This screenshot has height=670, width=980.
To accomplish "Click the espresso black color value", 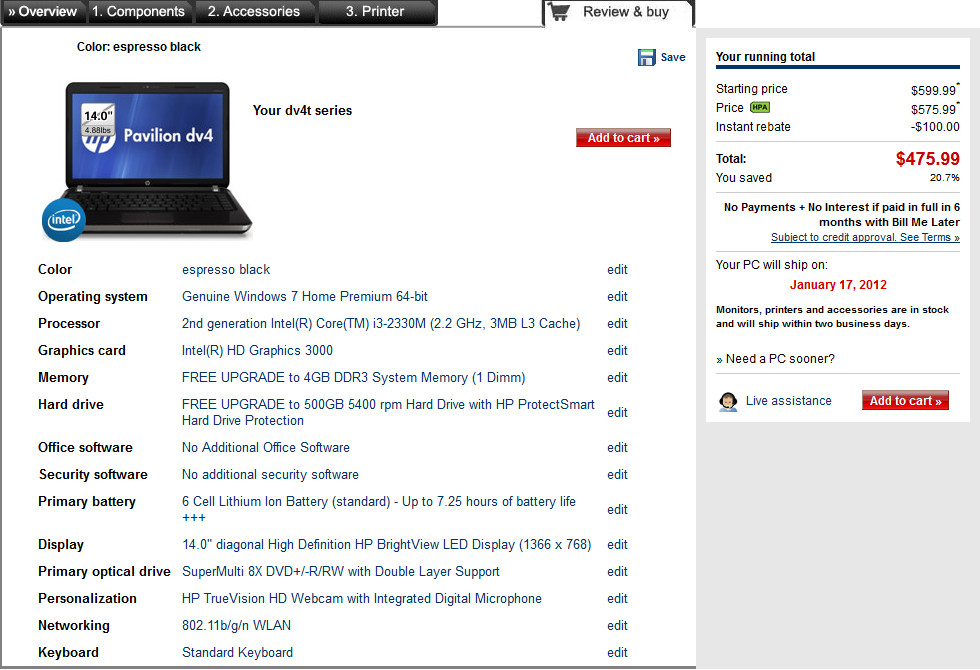I will [226, 269].
